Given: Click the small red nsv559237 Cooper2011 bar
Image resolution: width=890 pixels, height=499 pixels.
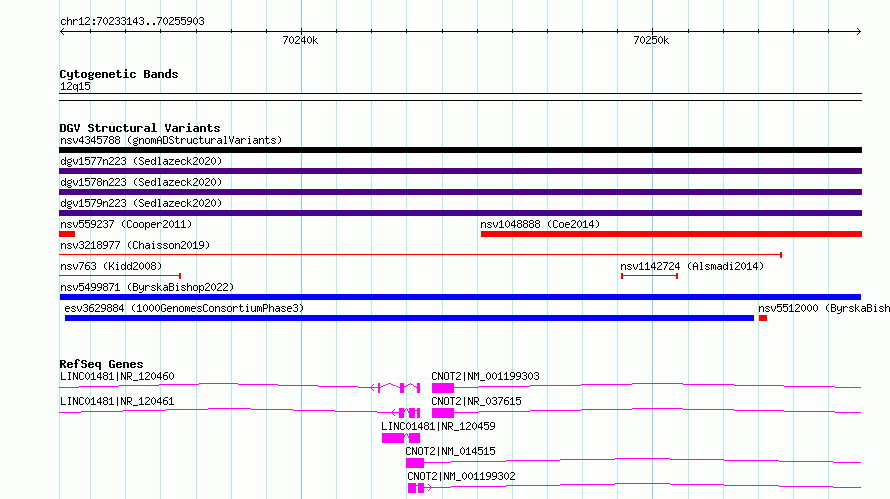Looking at the screenshot, I should click(x=67, y=234).
